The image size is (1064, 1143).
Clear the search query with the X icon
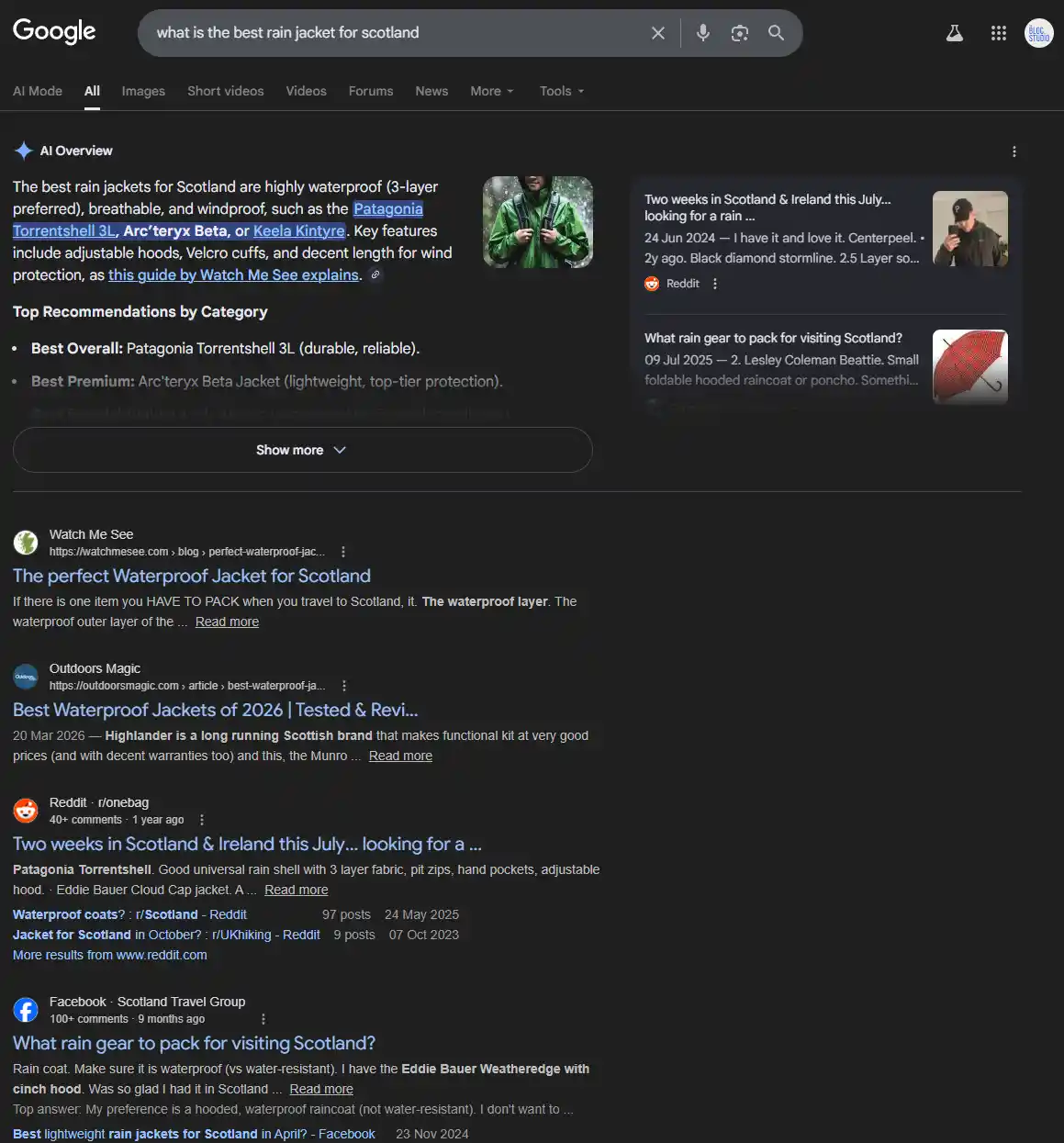point(657,33)
